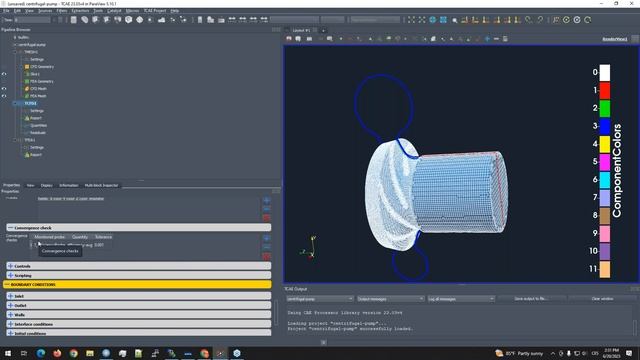Delete convergence check with red button

coord(267,256)
